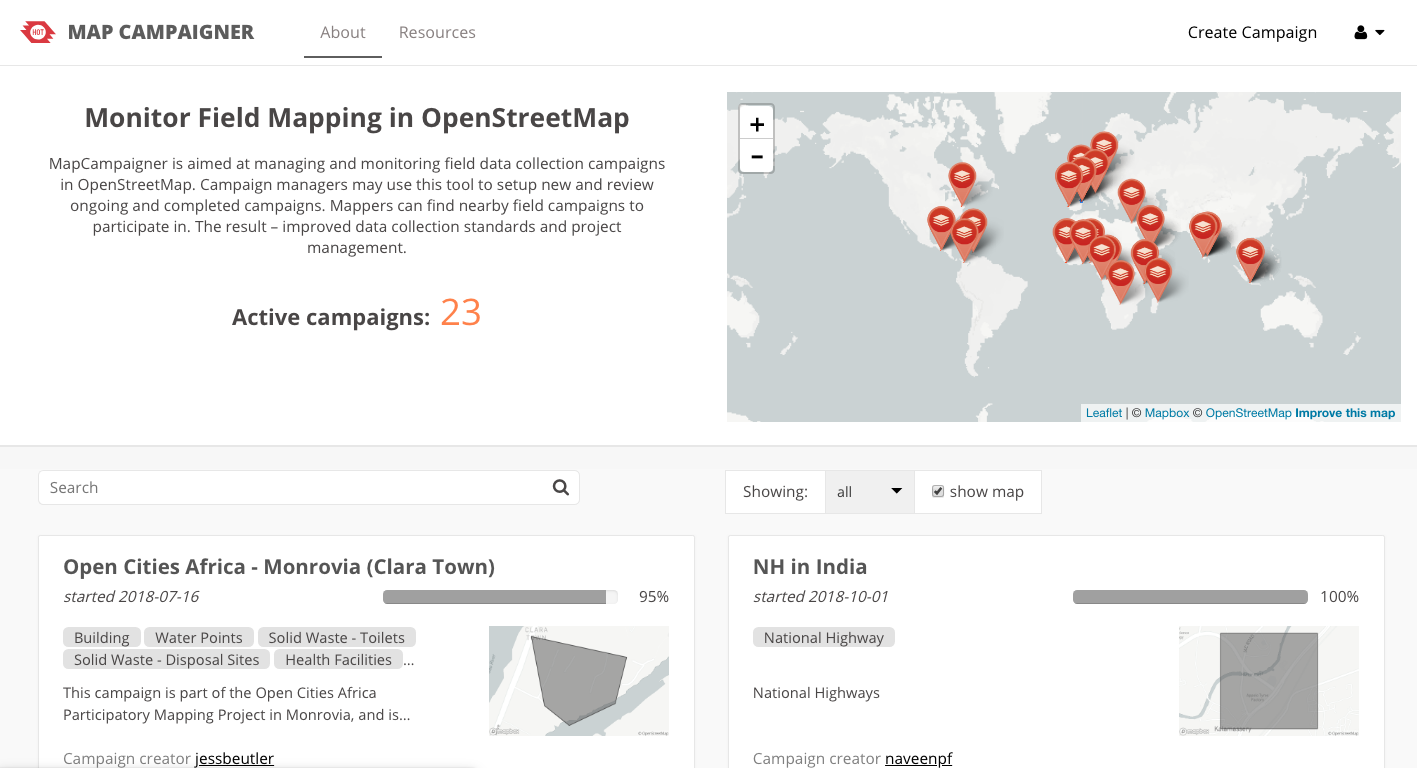Open jessbeutler creator profile link
The image size is (1417, 768).
234,758
